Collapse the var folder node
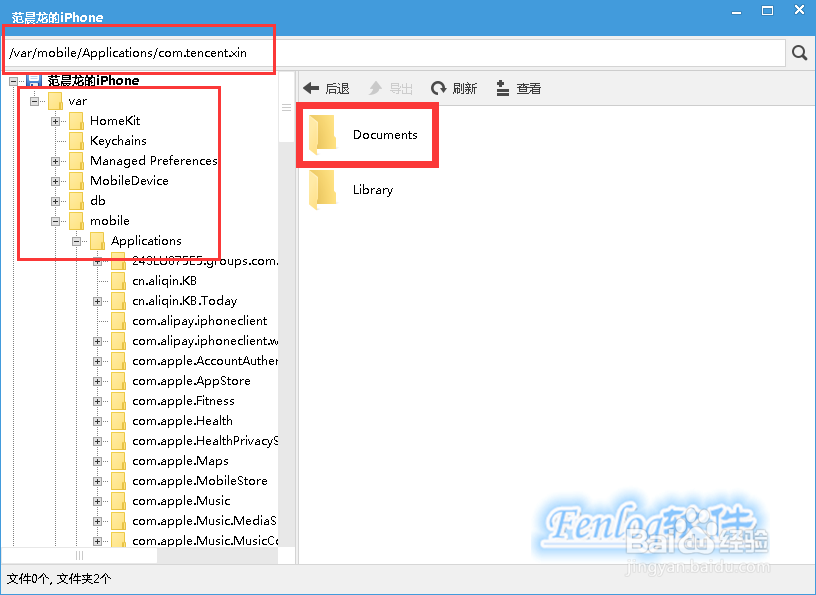The width and height of the screenshot is (816, 595). 34,101
